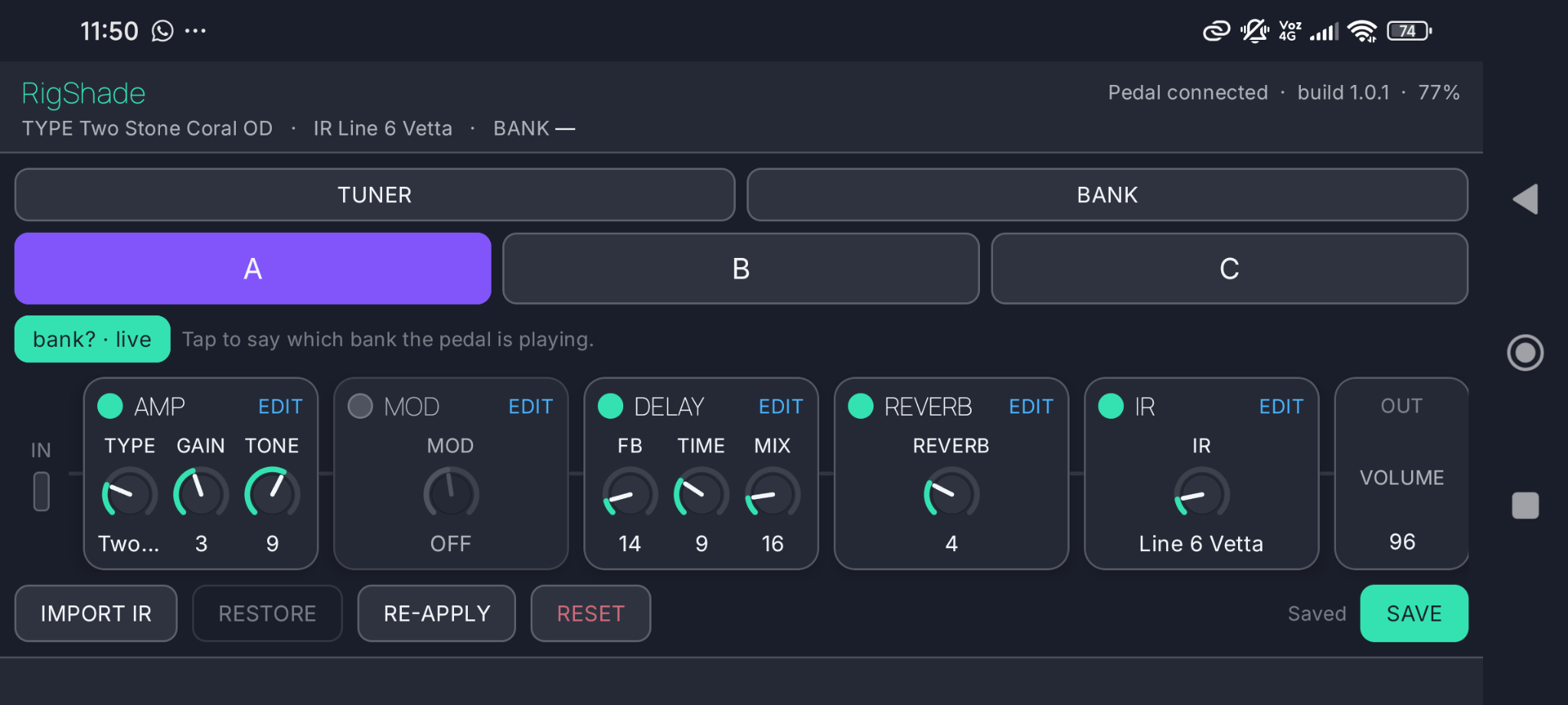Select the REVERB amount knob

(952, 494)
